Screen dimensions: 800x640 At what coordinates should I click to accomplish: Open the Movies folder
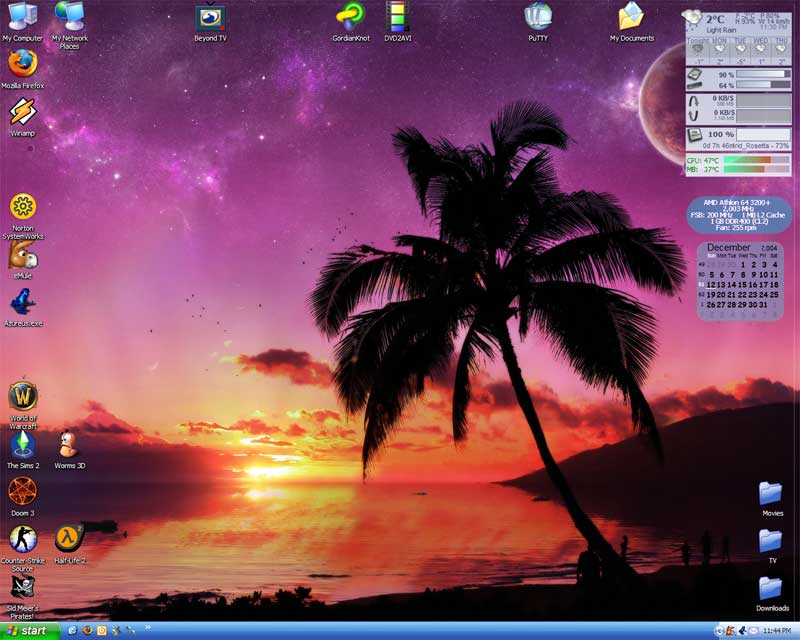point(771,493)
